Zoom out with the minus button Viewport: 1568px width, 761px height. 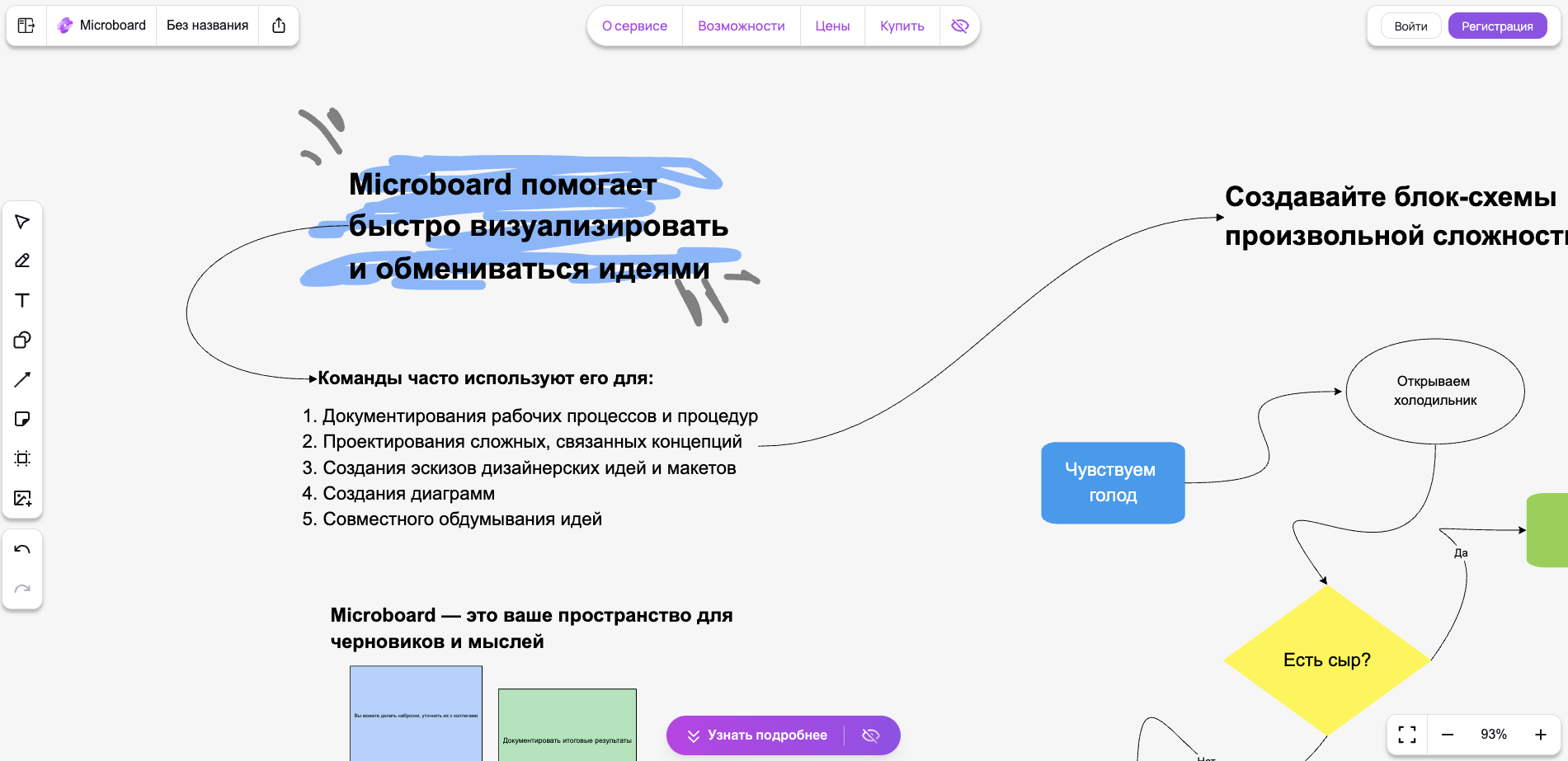click(x=1448, y=735)
